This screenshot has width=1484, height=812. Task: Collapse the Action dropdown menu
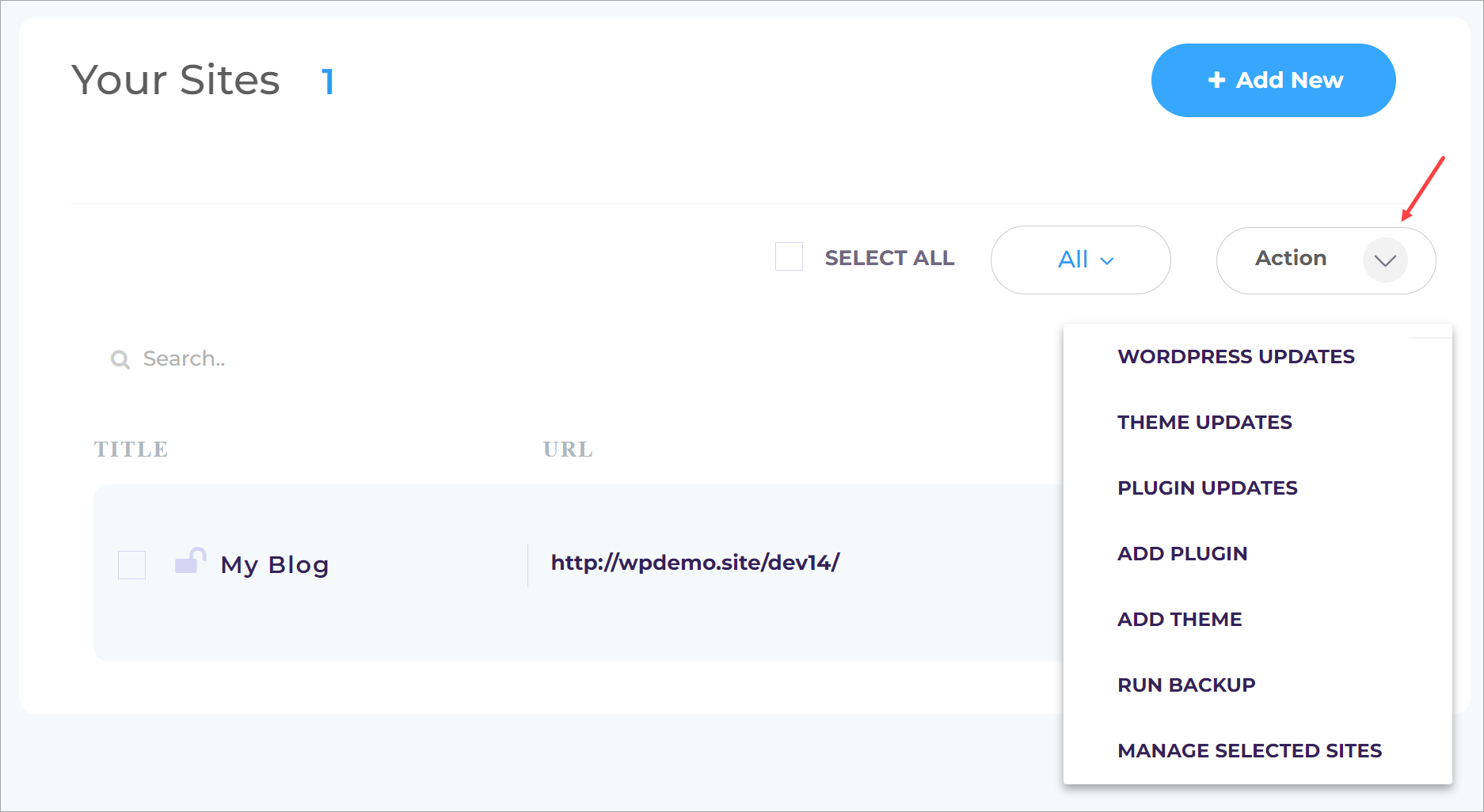coord(1326,260)
